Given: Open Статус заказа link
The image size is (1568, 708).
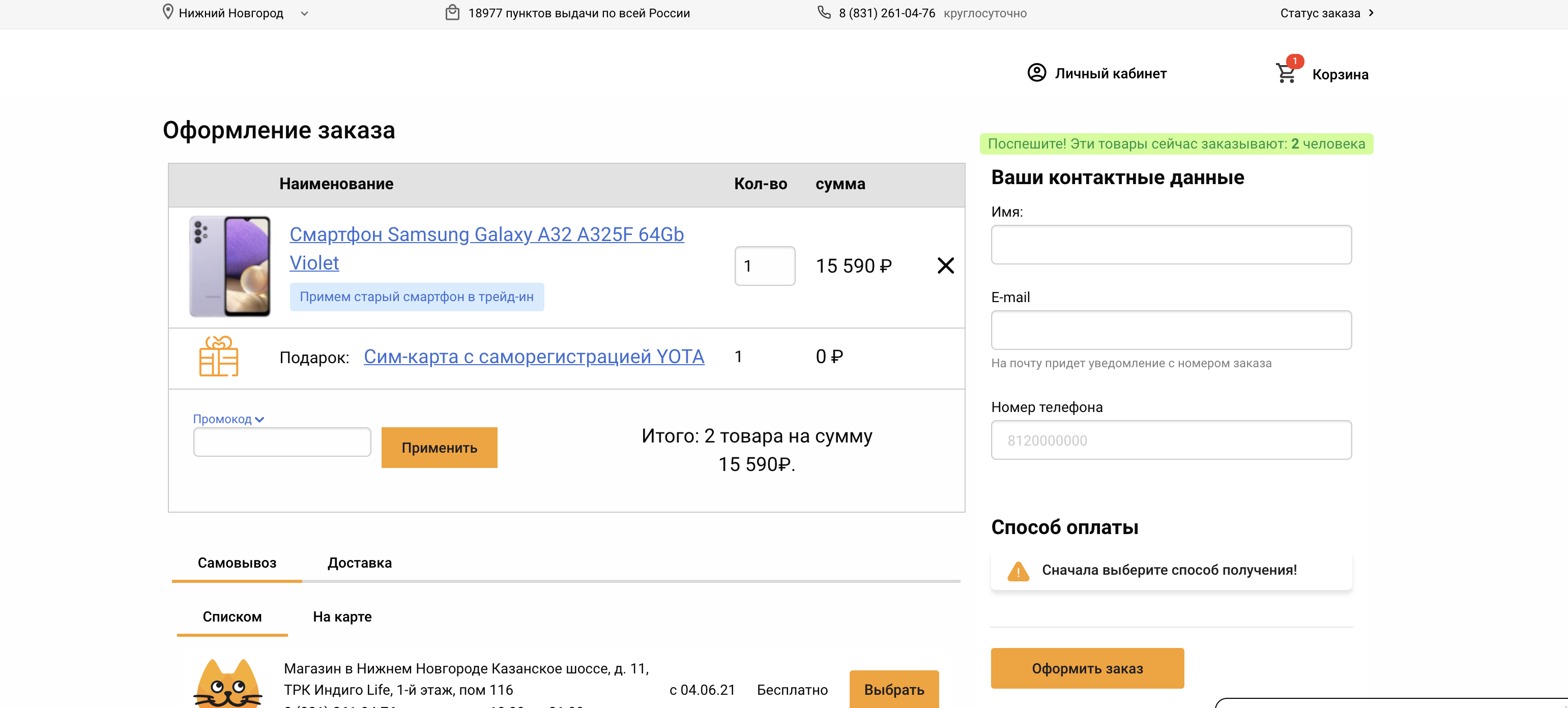Looking at the screenshot, I should tap(1320, 13).
